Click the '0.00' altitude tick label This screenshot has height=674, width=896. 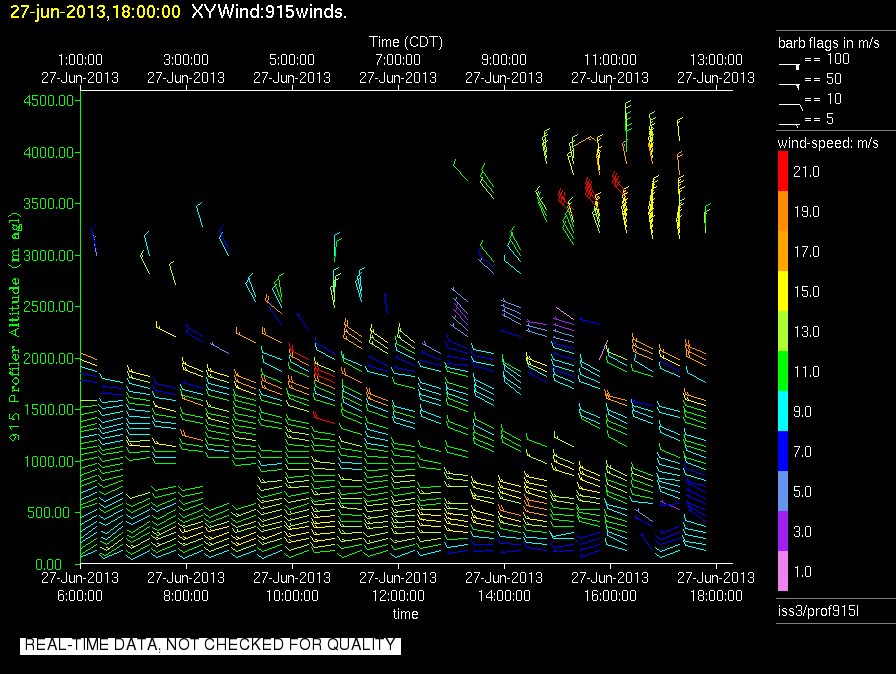pyautogui.click(x=49, y=565)
